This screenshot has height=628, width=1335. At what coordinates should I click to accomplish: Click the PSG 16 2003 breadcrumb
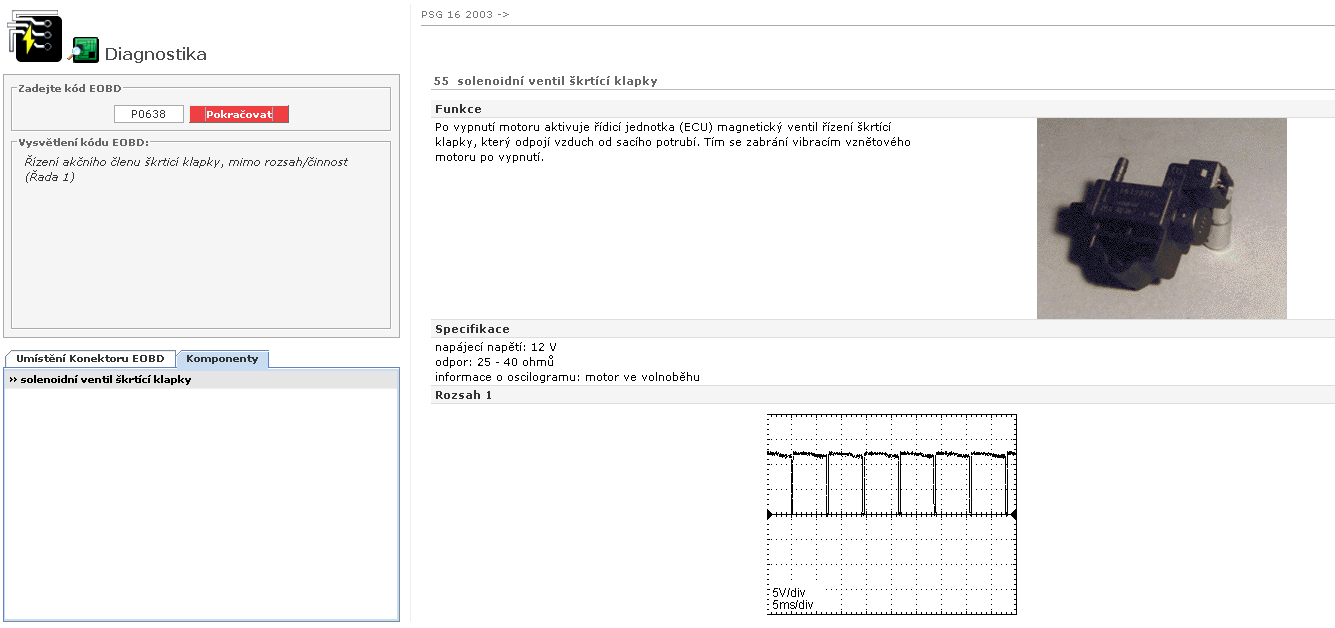click(x=465, y=15)
